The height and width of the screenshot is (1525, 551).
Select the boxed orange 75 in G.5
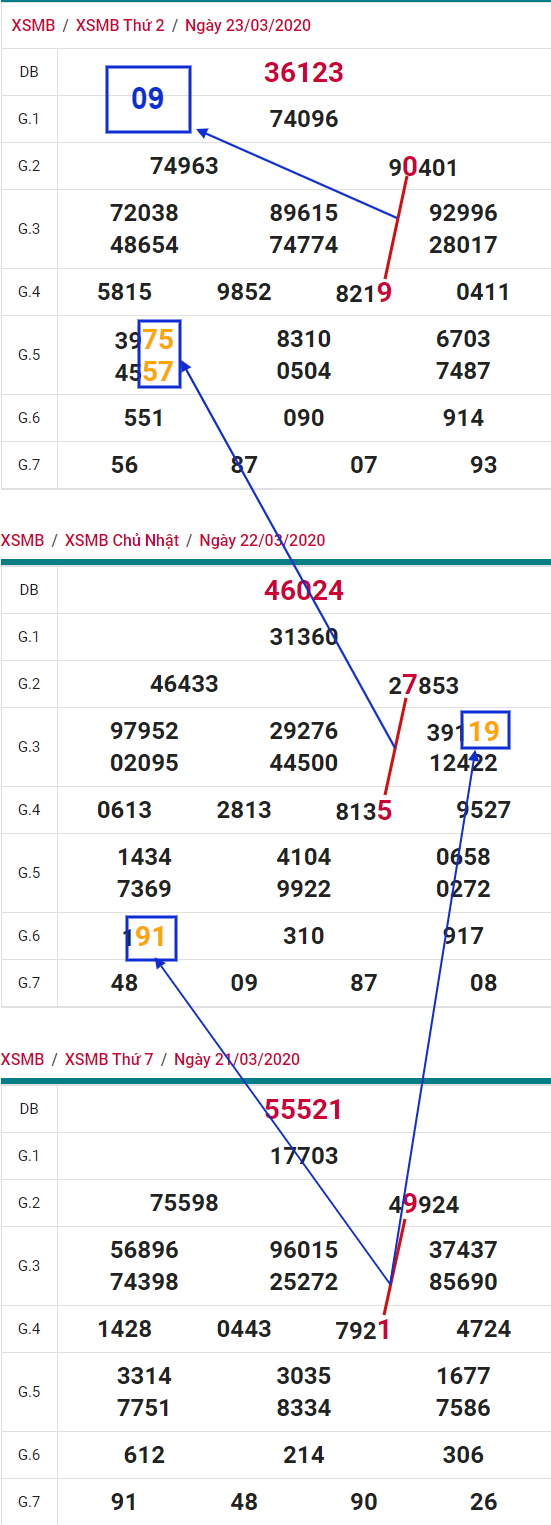pyautogui.click(x=158, y=339)
